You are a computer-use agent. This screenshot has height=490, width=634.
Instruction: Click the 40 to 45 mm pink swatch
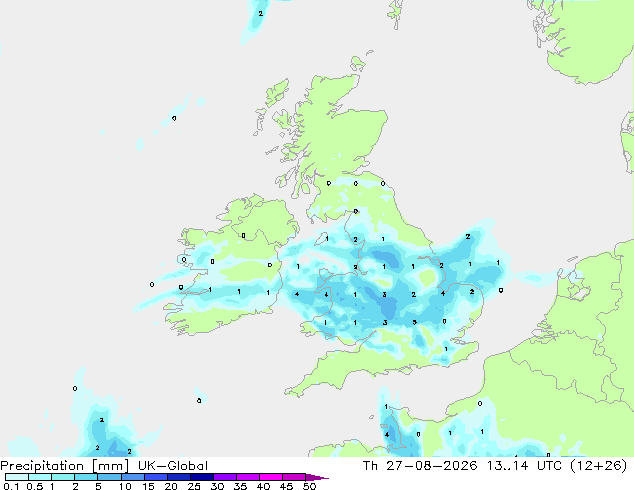click(x=271, y=477)
